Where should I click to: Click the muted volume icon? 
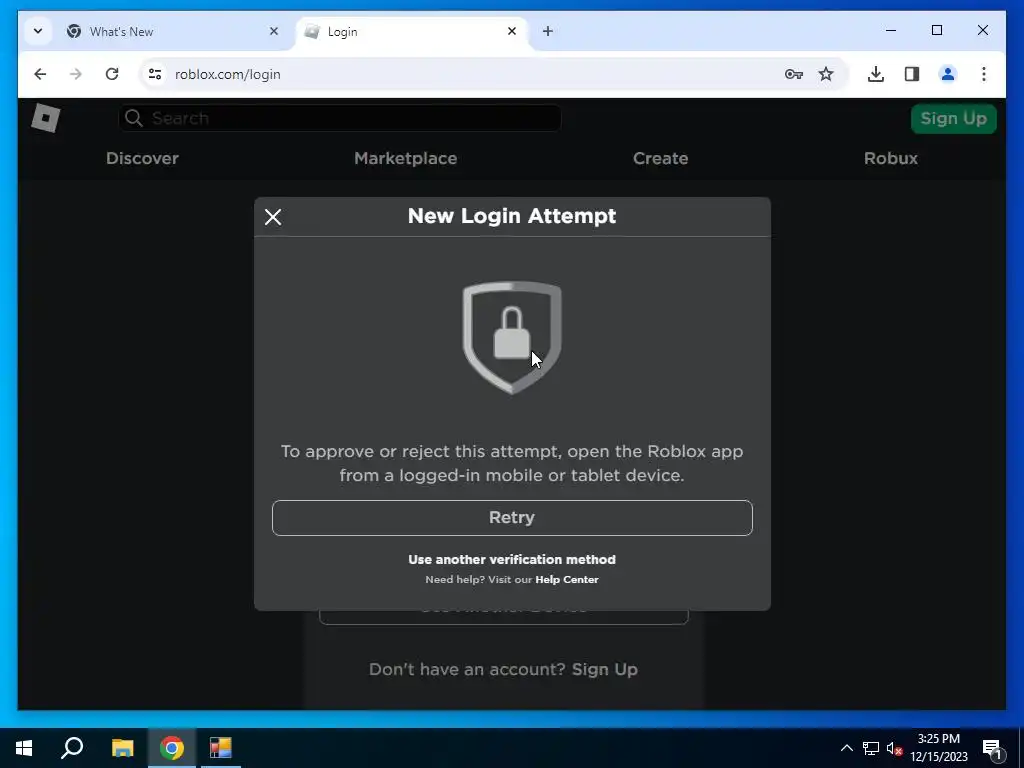pyautogui.click(x=894, y=748)
